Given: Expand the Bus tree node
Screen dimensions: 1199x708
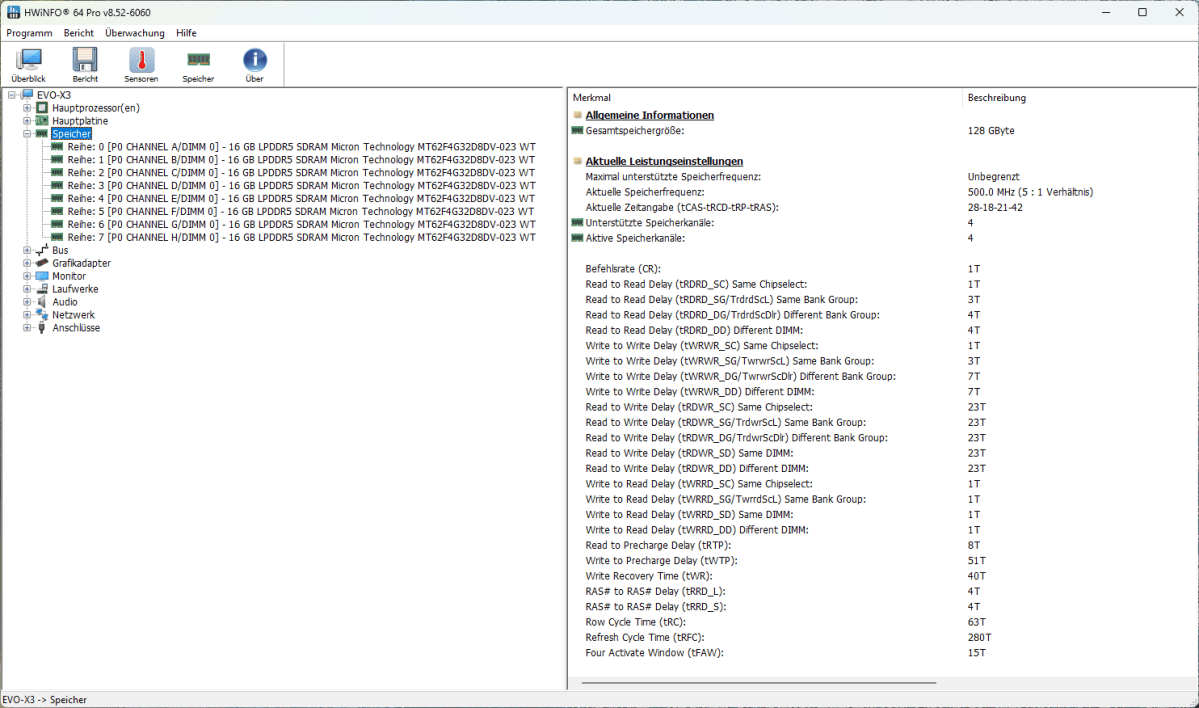Looking at the screenshot, I should (x=27, y=250).
